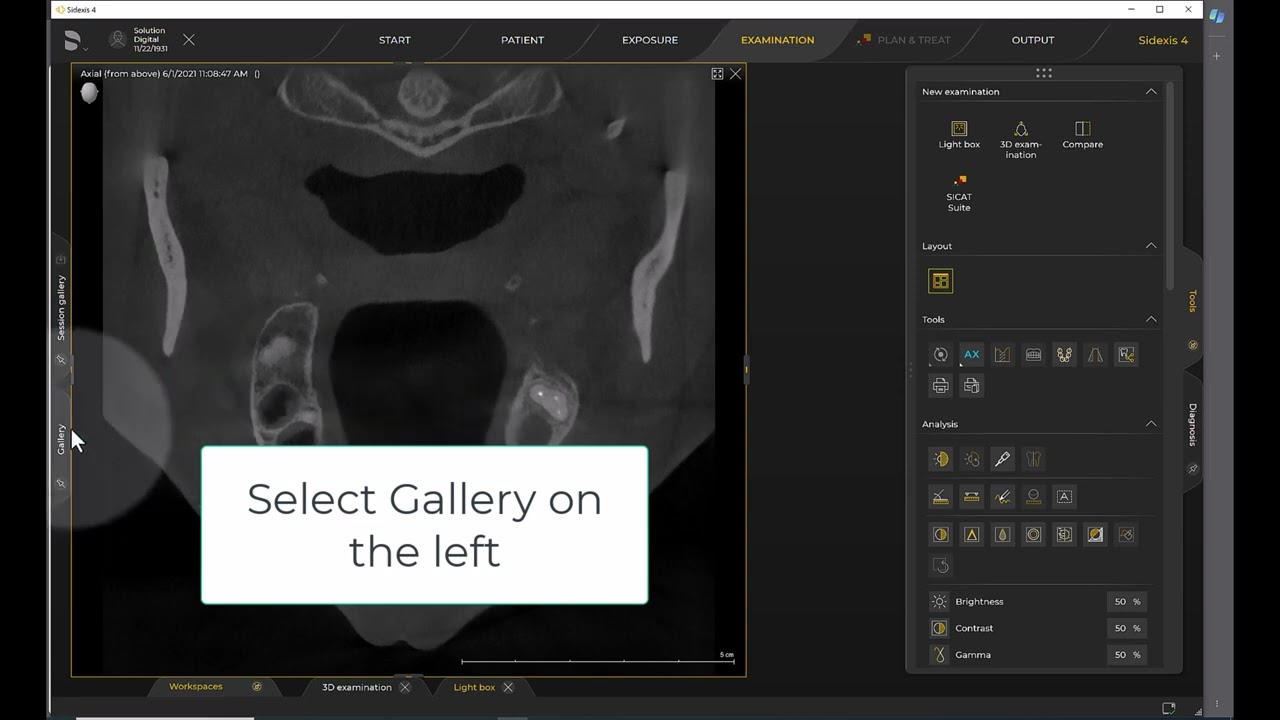This screenshot has height=720, width=1280.
Task: Open the Compare examination
Action: (x=1082, y=134)
